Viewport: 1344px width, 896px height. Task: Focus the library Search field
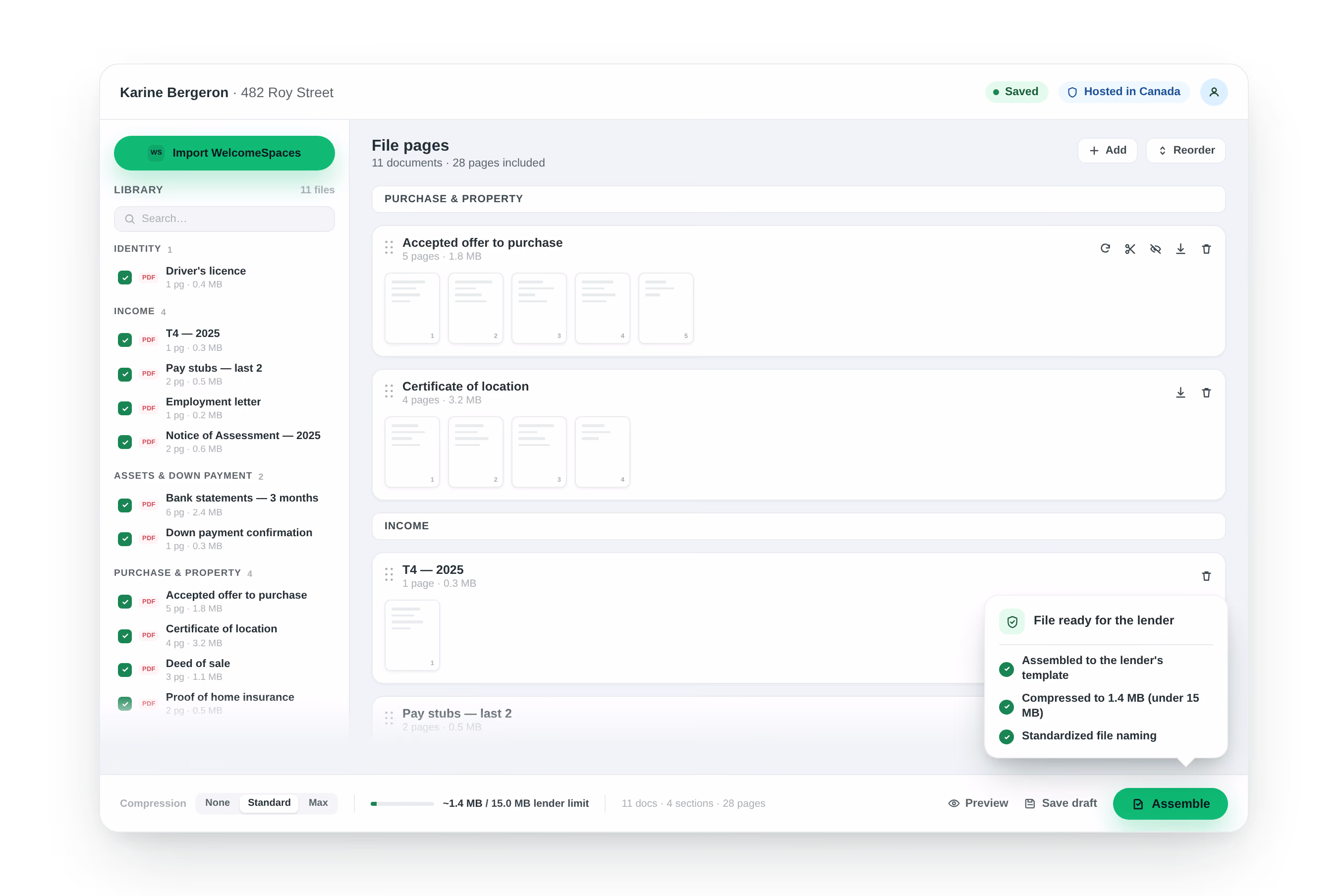224,219
